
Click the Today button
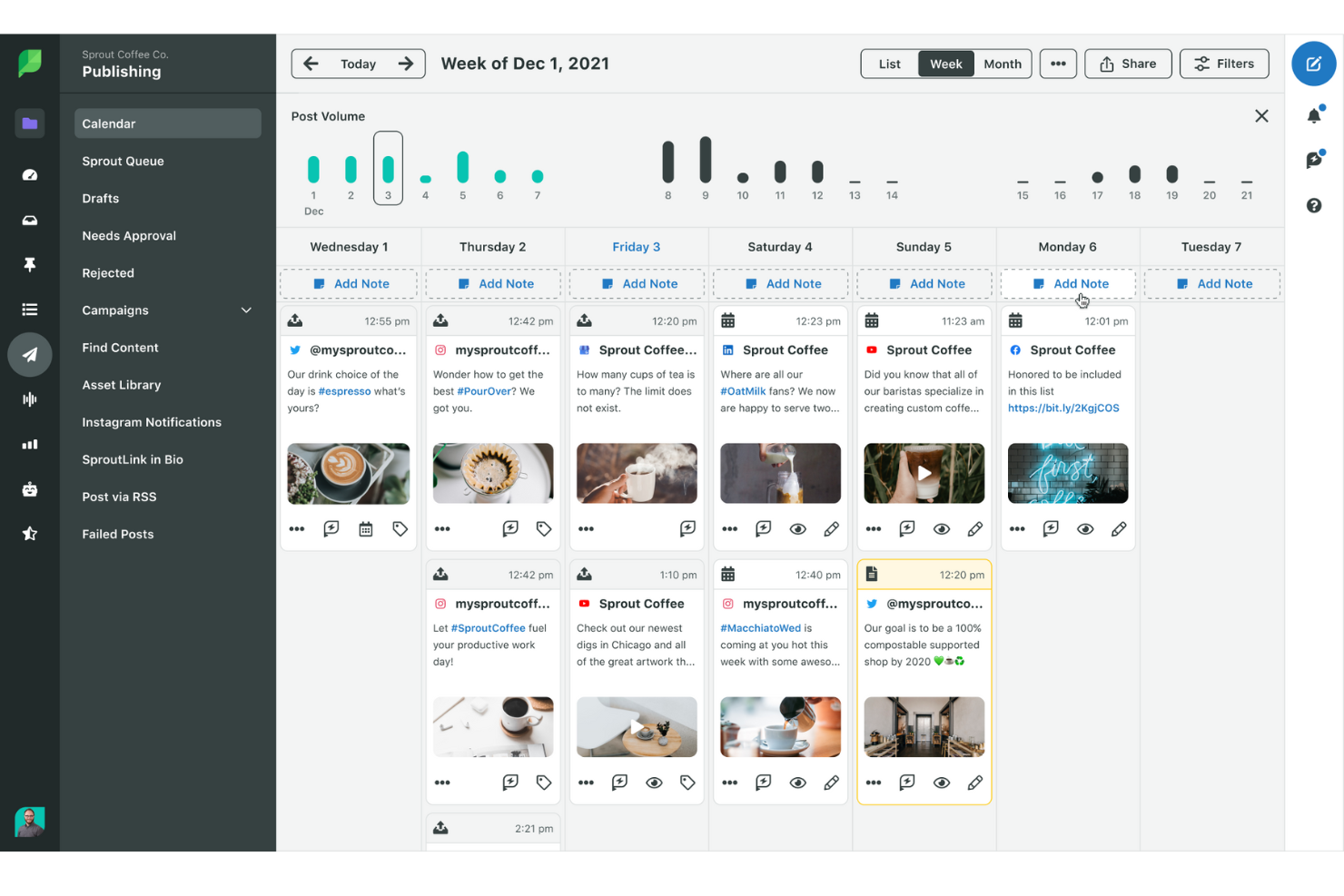[x=358, y=64]
